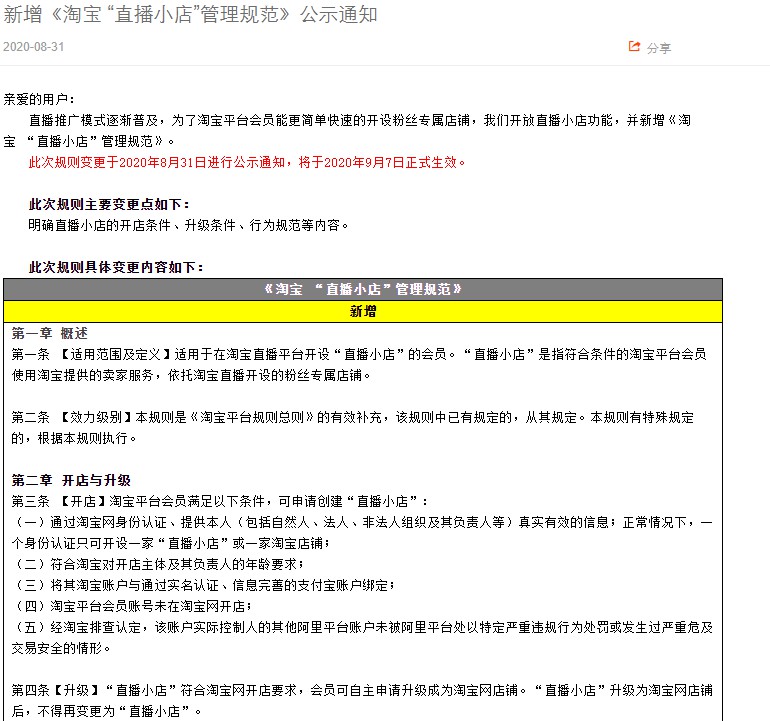Select the page title 新增《淘宝"直播小店"管理规范》公示通知
The image size is (770, 721).
tap(191, 14)
